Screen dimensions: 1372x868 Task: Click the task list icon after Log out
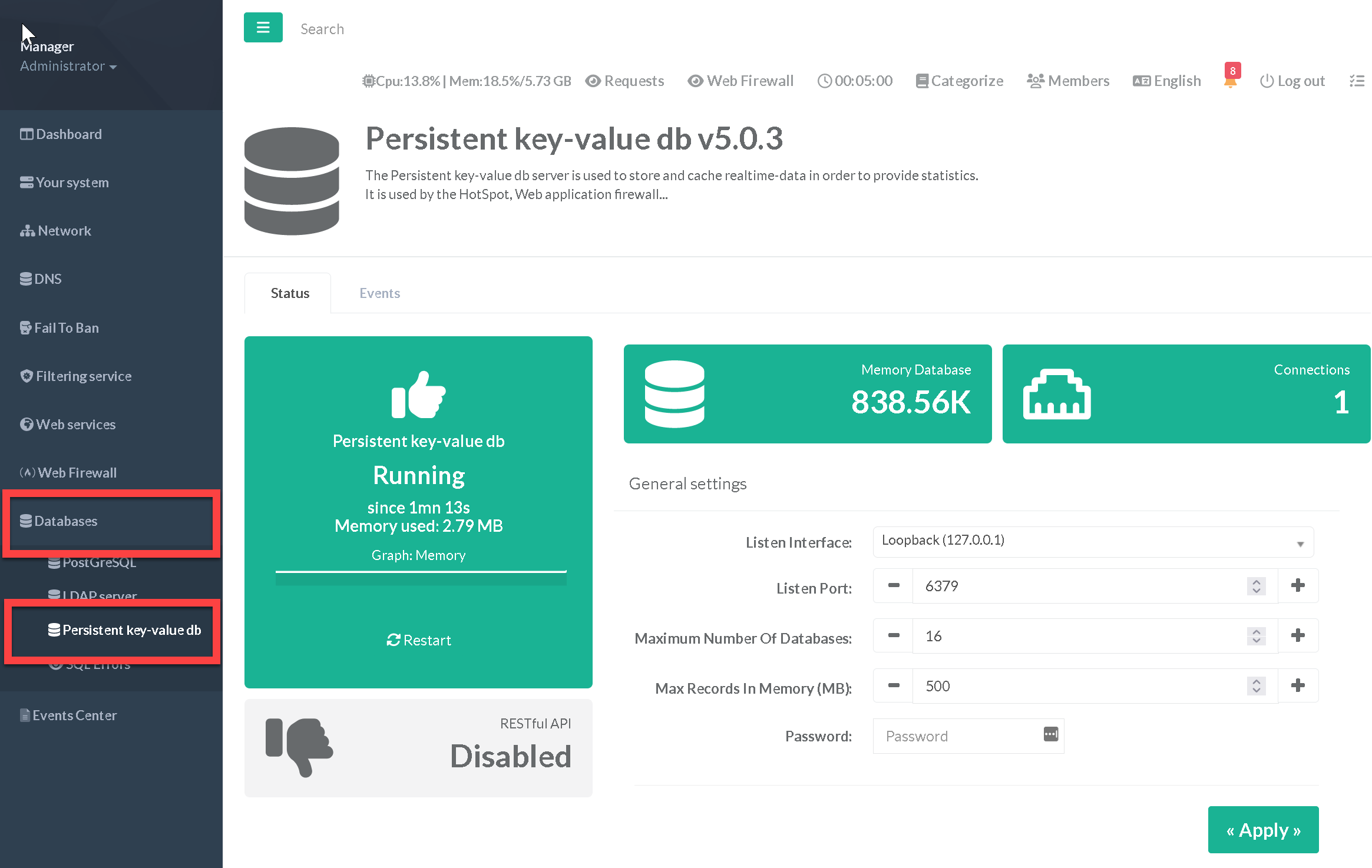tap(1357, 81)
